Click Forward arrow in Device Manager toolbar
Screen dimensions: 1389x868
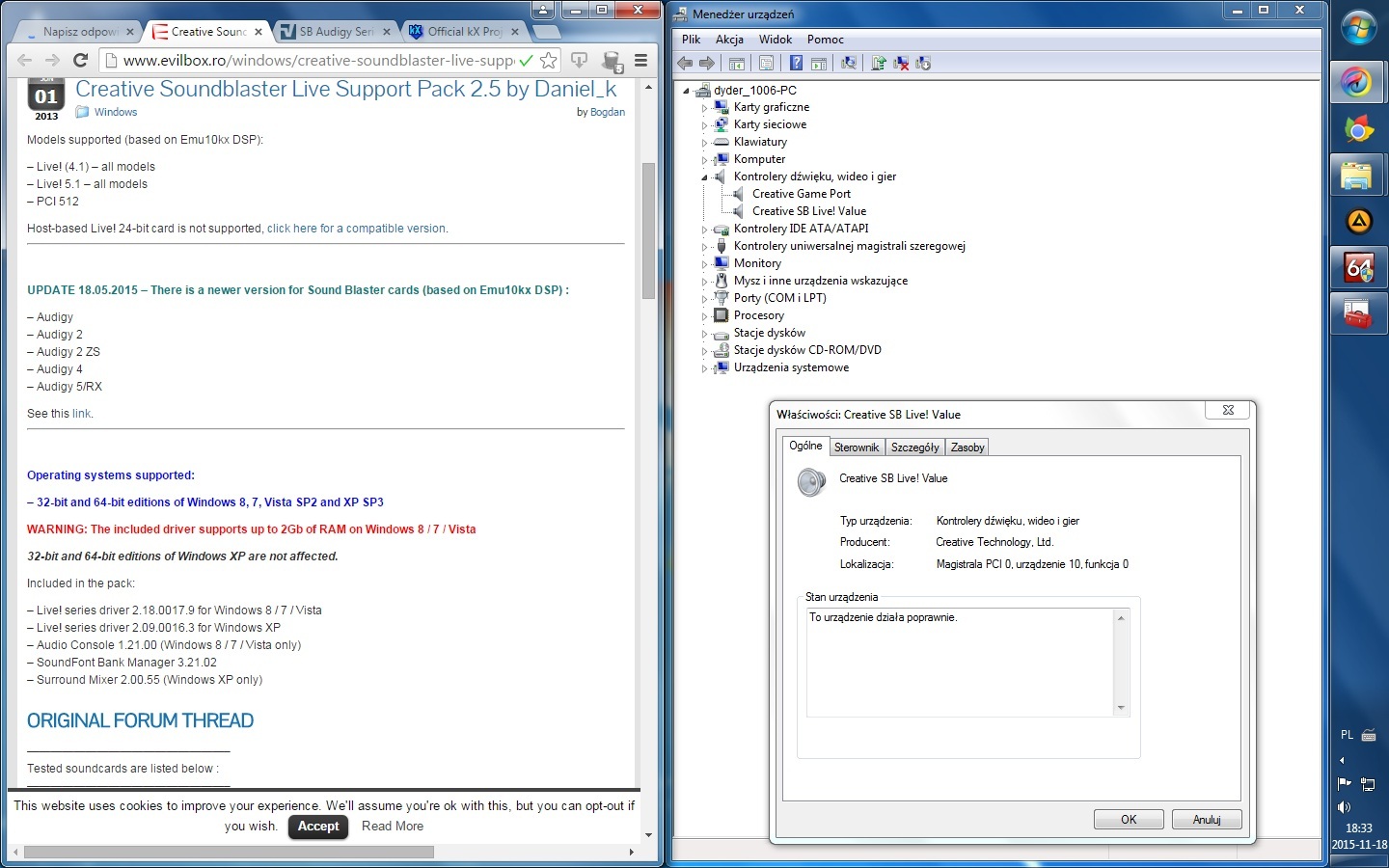coord(707,64)
